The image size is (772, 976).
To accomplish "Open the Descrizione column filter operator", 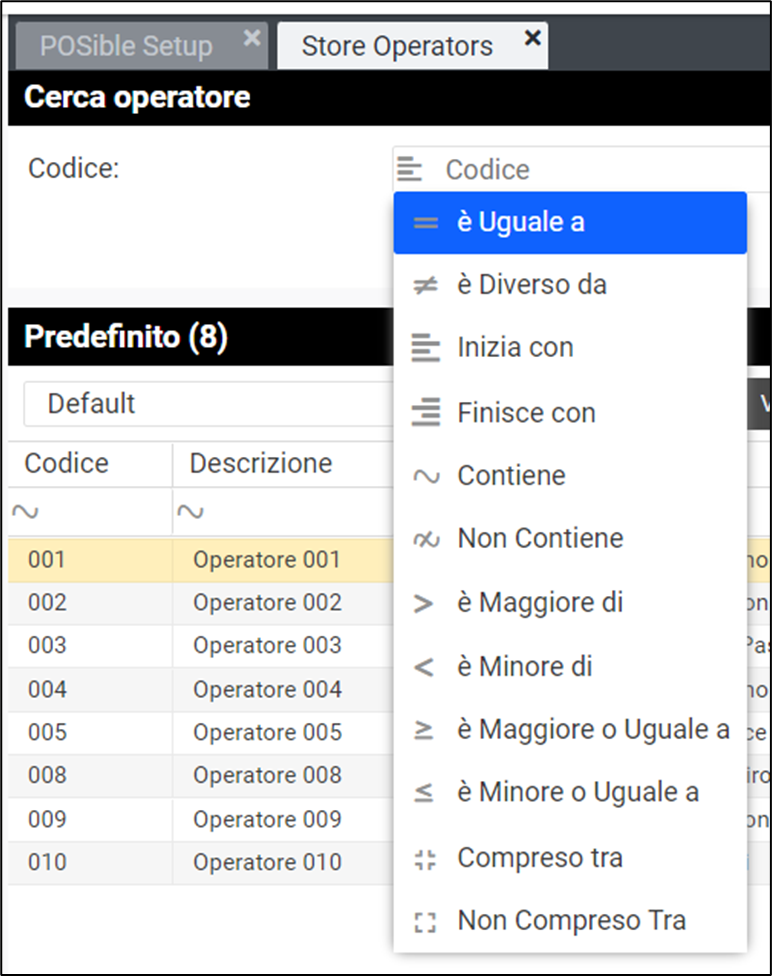I will [x=190, y=512].
